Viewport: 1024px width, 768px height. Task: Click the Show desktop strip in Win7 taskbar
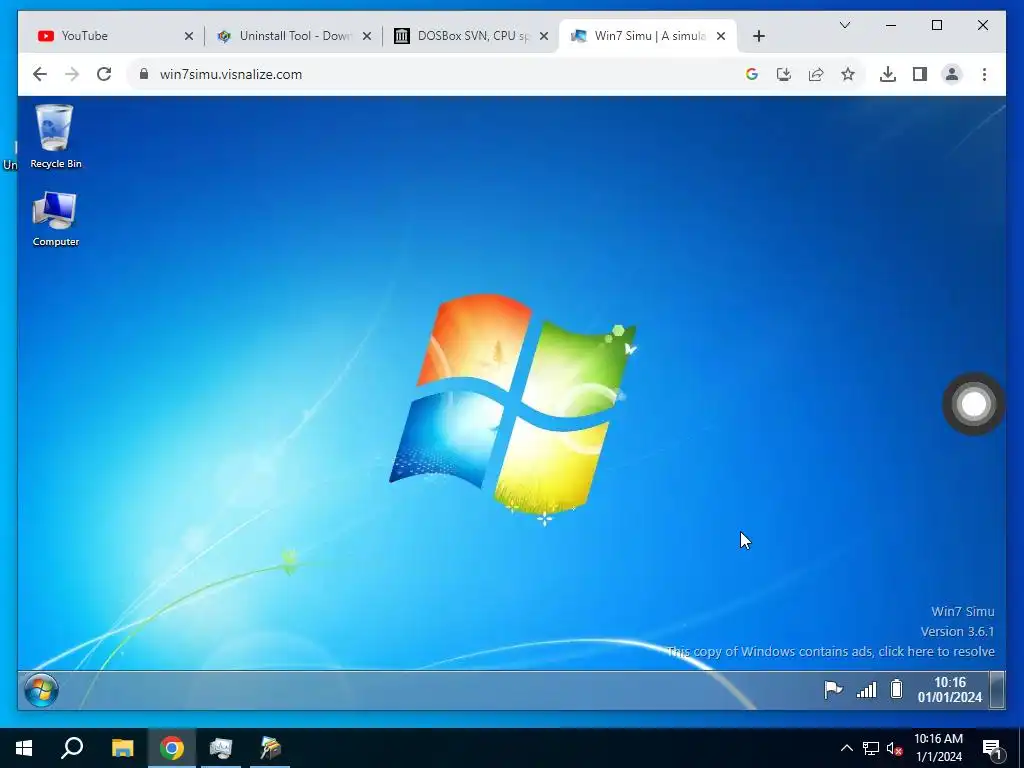[997, 690]
